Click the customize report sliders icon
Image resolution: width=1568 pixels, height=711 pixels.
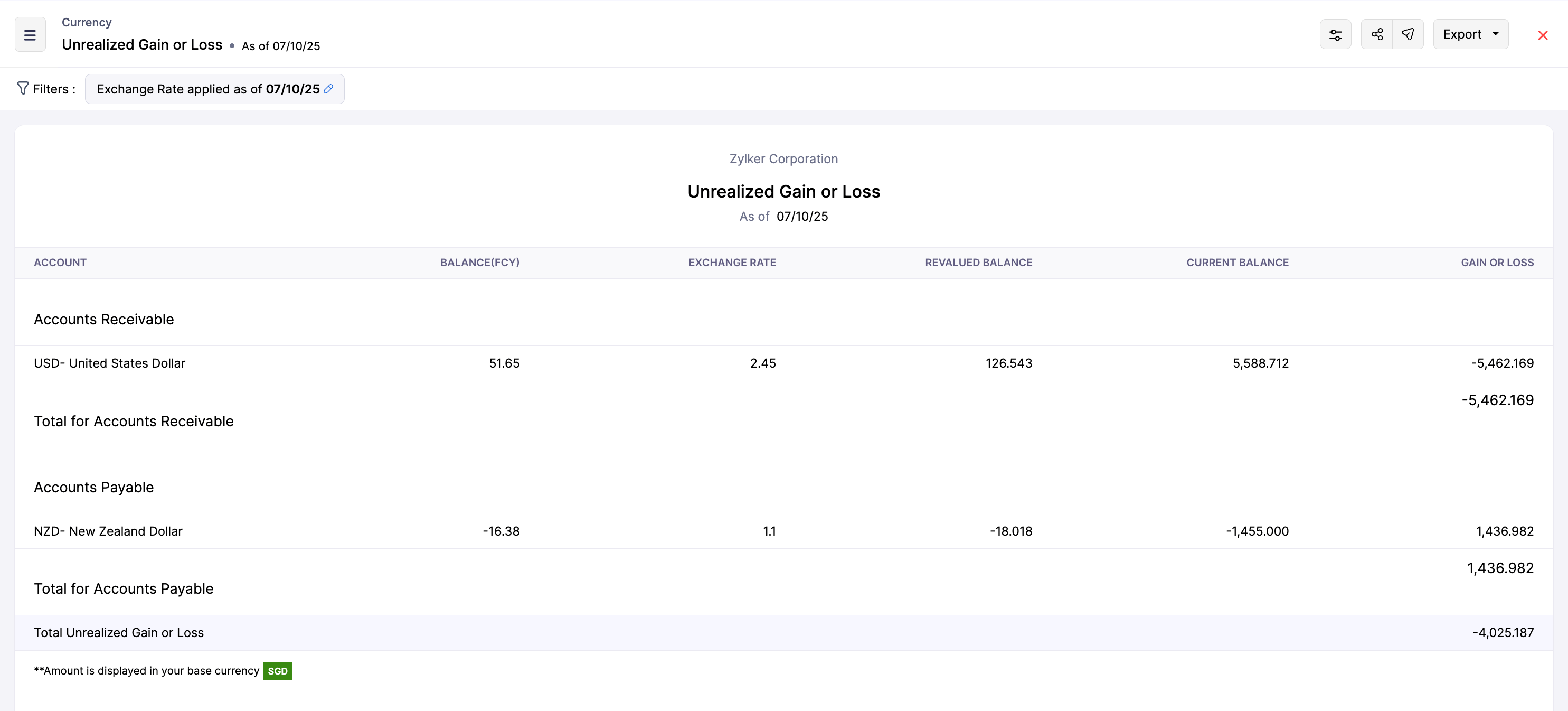[x=1335, y=35]
